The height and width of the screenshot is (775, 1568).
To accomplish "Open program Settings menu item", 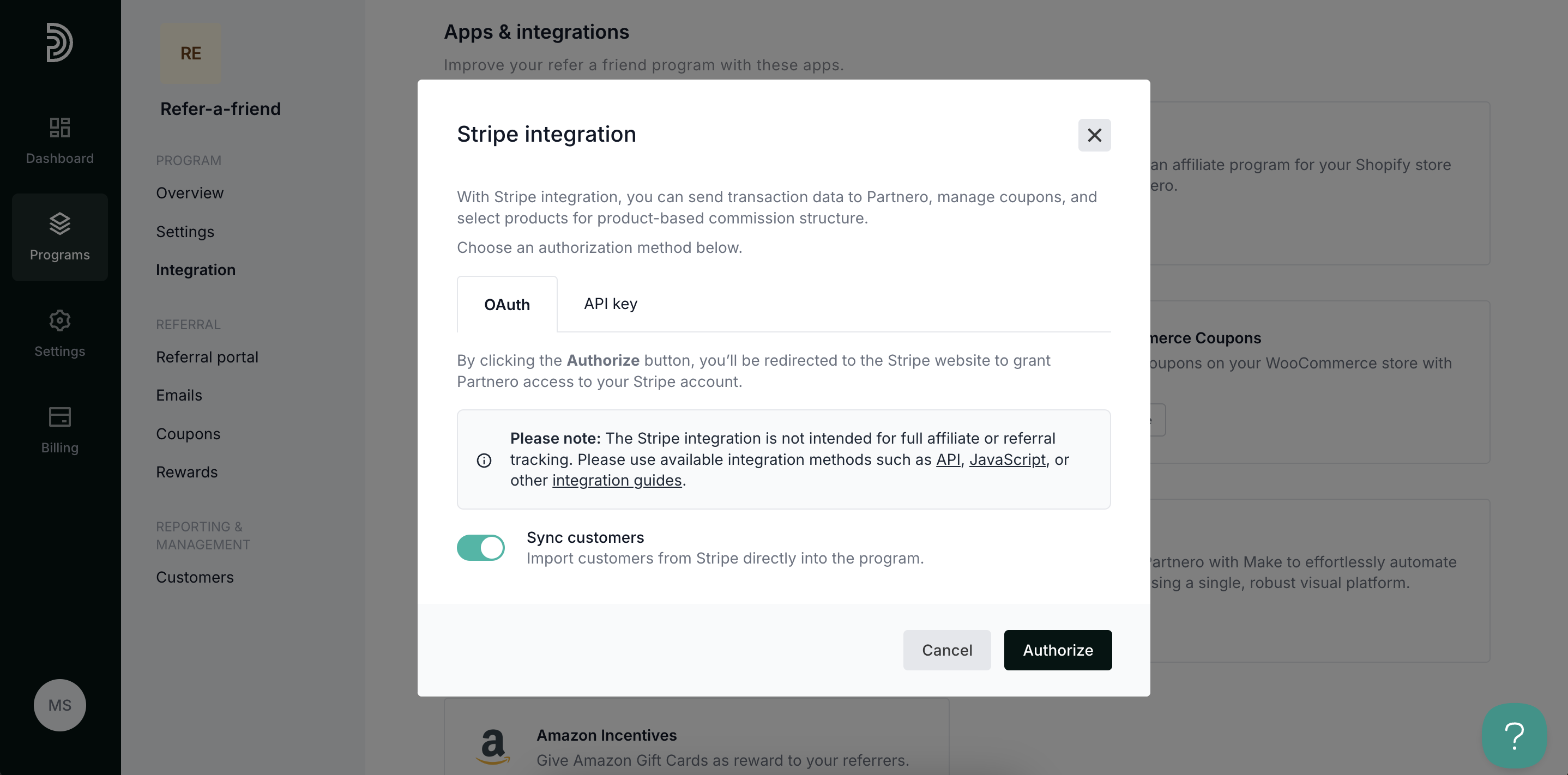I will coord(184,232).
